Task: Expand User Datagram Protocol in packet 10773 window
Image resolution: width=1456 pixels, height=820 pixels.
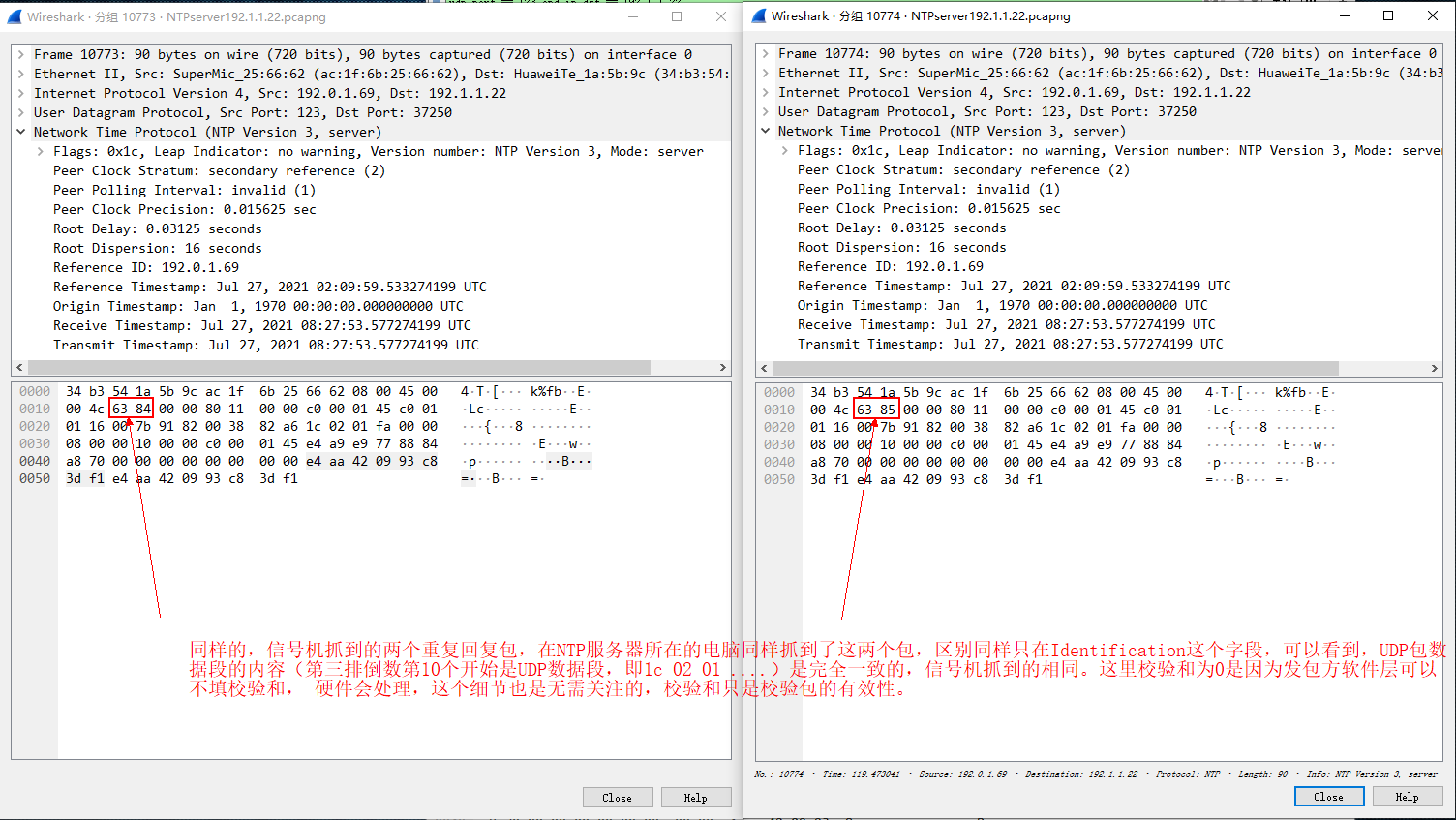Action: tap(21, 113)
